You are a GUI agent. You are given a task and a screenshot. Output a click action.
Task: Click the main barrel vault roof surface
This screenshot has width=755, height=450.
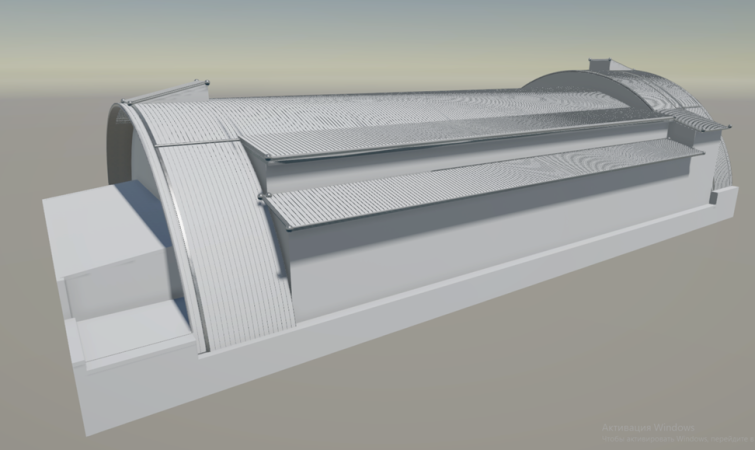(x=385, y=113)
